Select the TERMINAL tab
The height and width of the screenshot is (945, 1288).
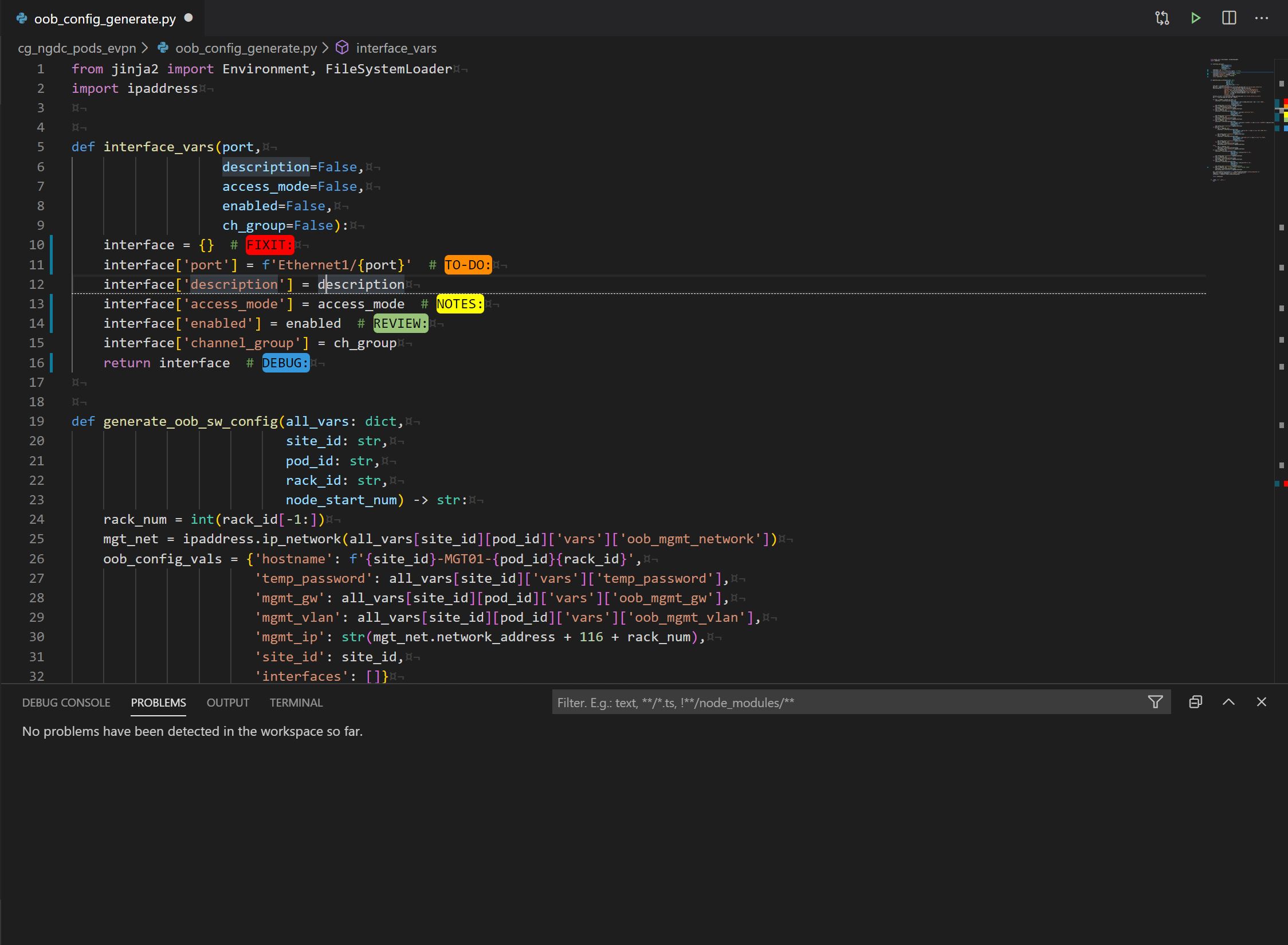tap(296, 703)
